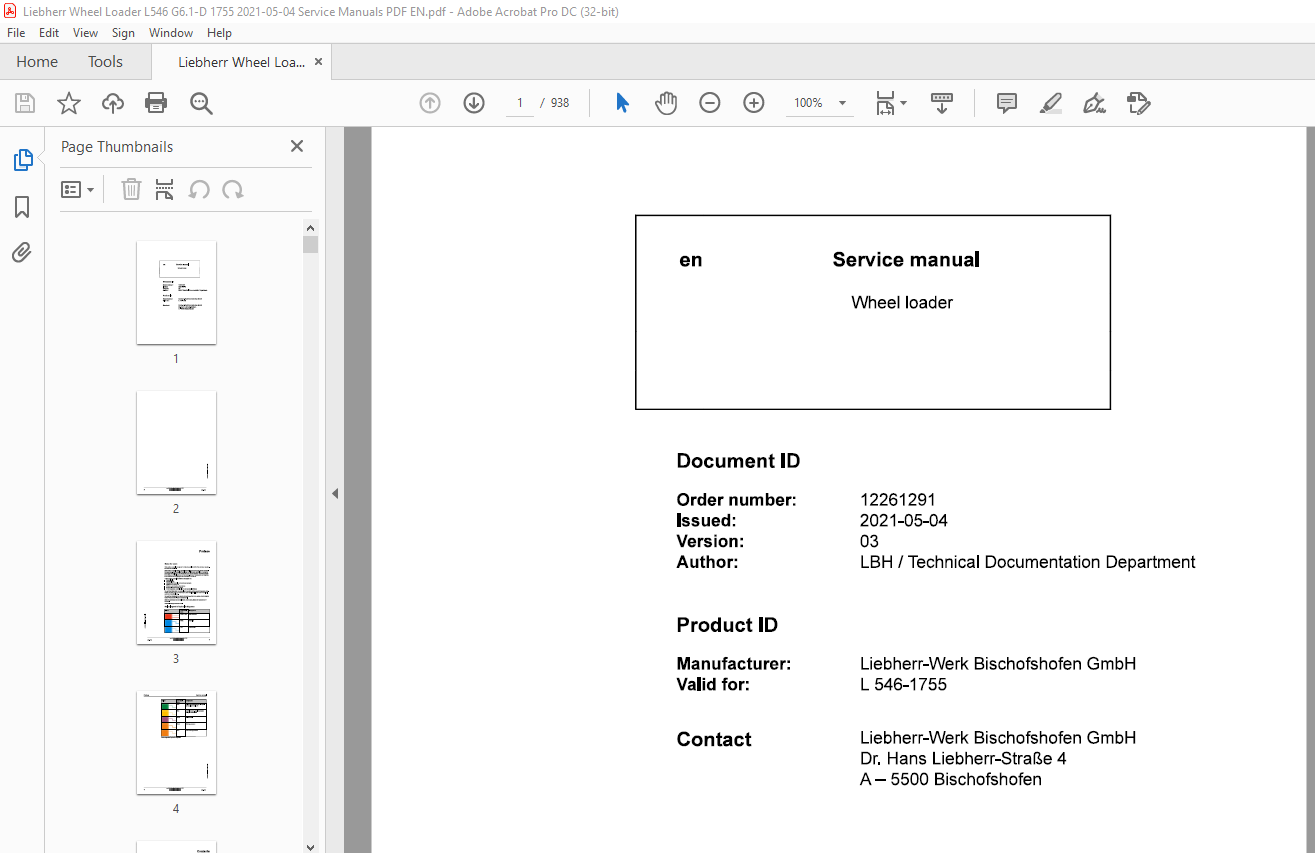Select page 3 thumbnail
Viewport: 1315px width, 853px height.
(176, 592)
